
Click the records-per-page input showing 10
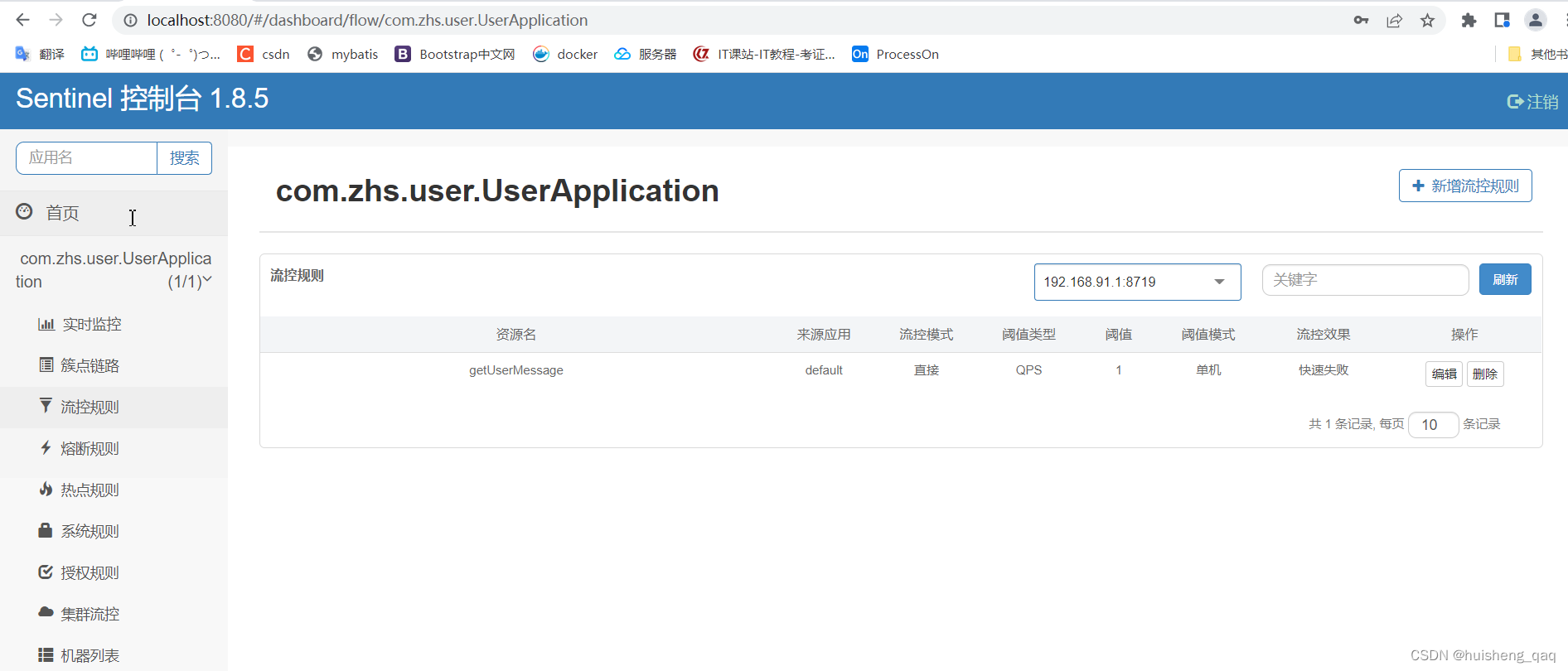(1433, 424)
